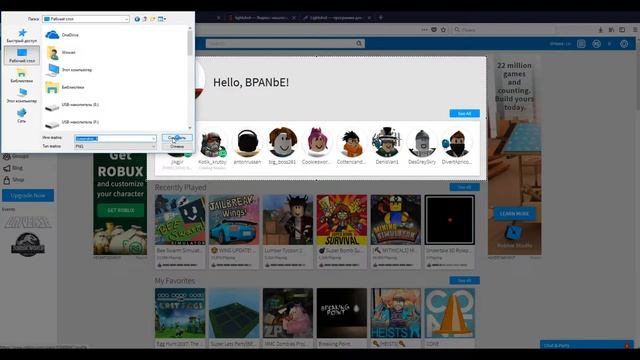Open Super Bomb Survival game thumbnail

[342, 220]
